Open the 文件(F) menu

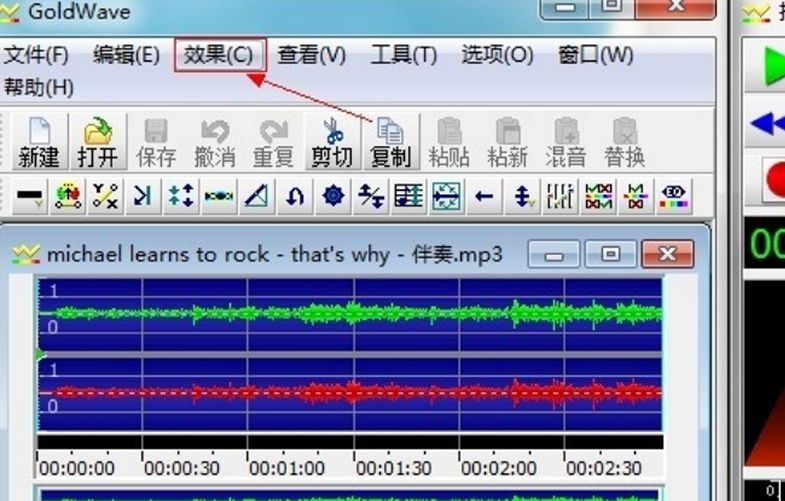click(x=36, y=55)
